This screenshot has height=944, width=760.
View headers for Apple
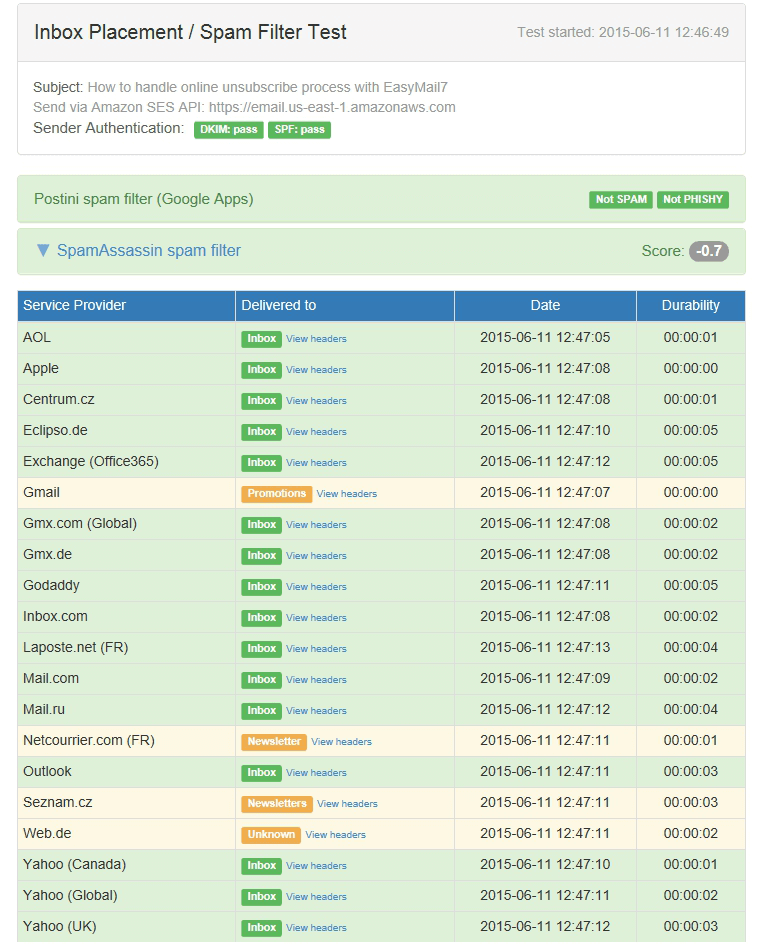[x=316, y=370]
